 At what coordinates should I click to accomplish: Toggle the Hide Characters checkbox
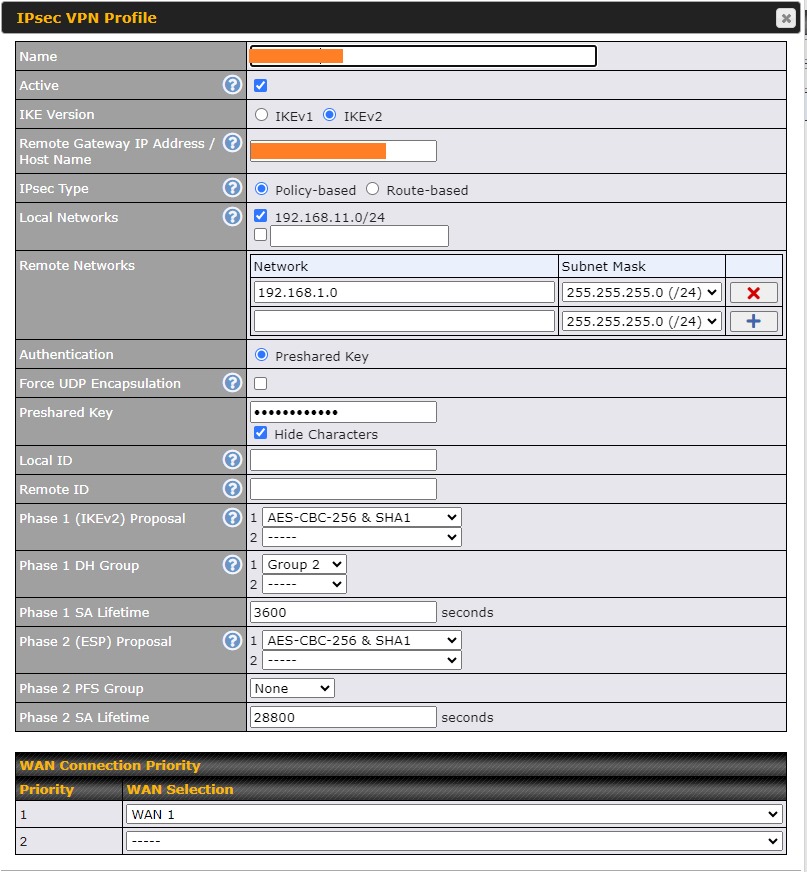tap(260, 433)
